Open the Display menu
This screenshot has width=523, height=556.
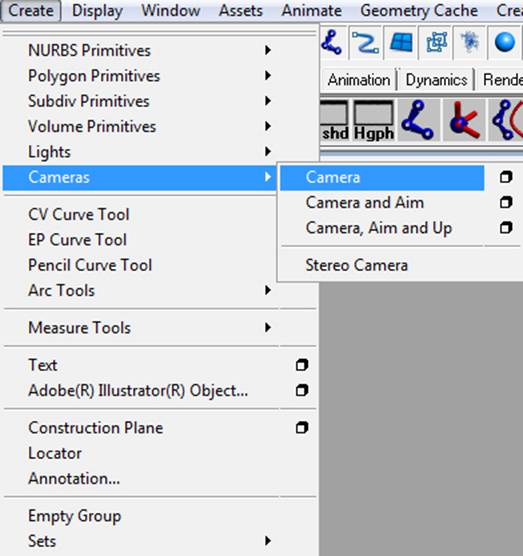coord(97,10)
